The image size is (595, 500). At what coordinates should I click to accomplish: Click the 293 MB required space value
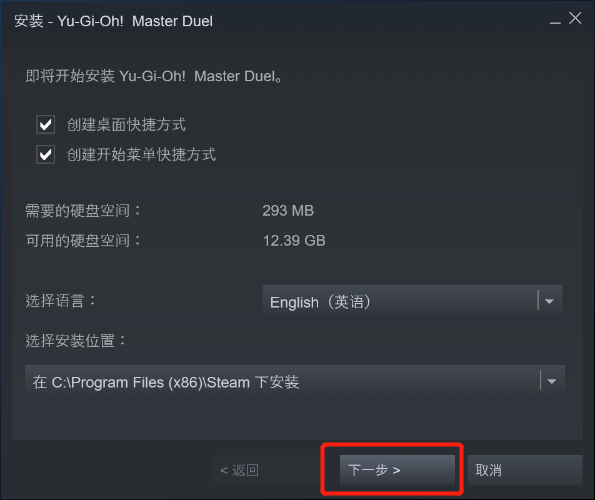coord(288,211)
